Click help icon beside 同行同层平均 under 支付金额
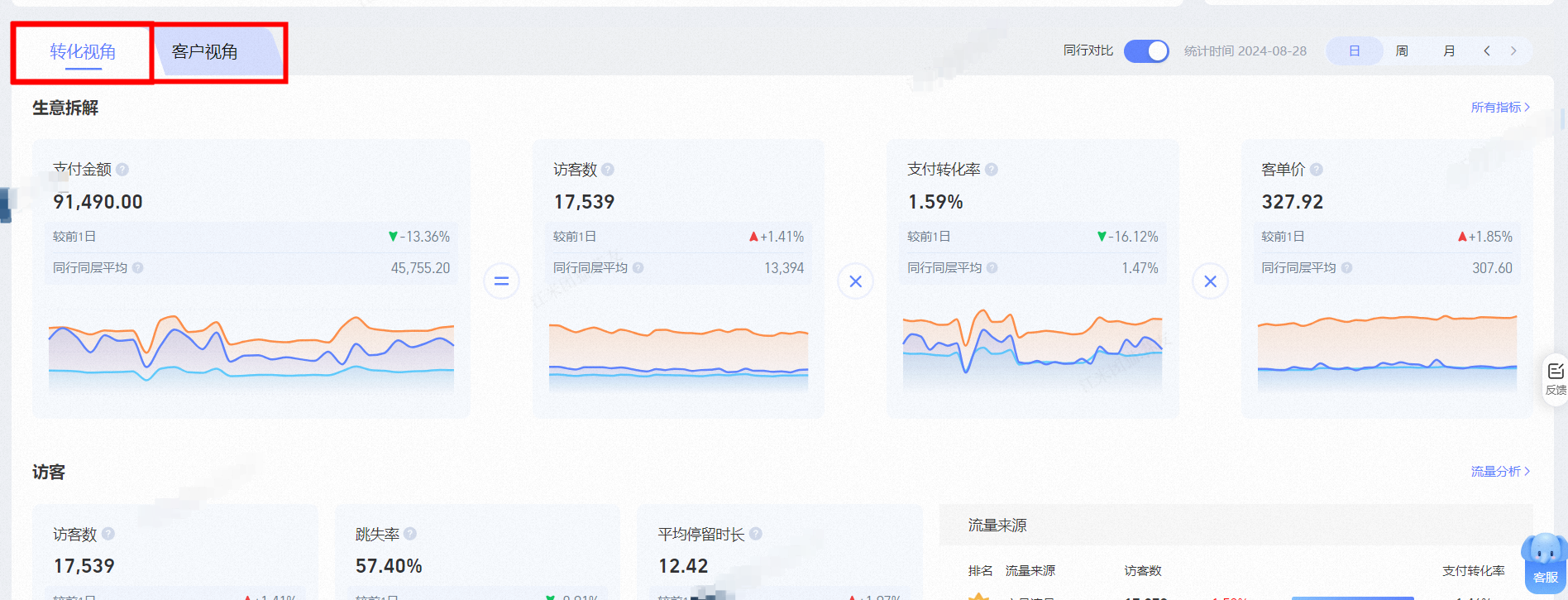Screen dimensions: 1568x600 [x=138, y=268]
